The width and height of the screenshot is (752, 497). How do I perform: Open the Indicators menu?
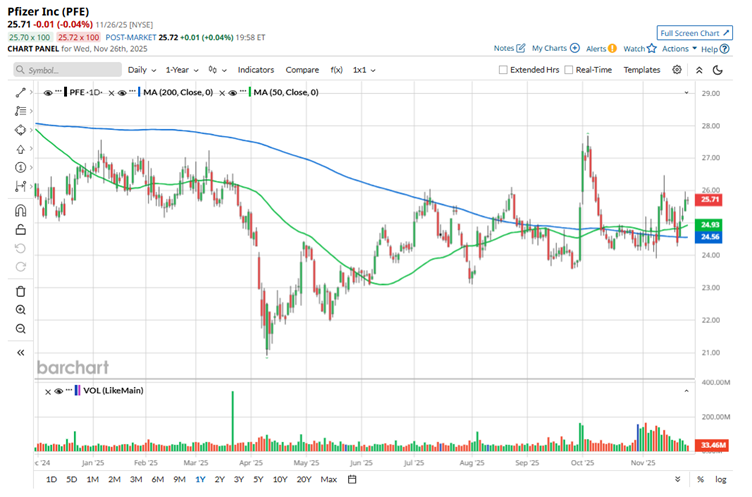pos(256,70)
